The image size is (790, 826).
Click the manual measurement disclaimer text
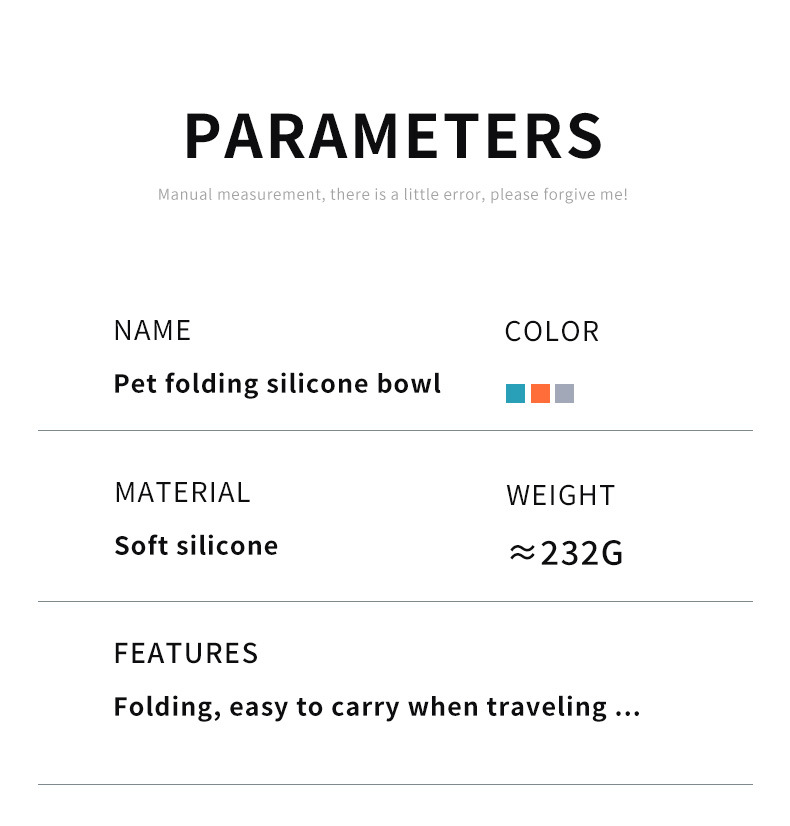point(393,194)
